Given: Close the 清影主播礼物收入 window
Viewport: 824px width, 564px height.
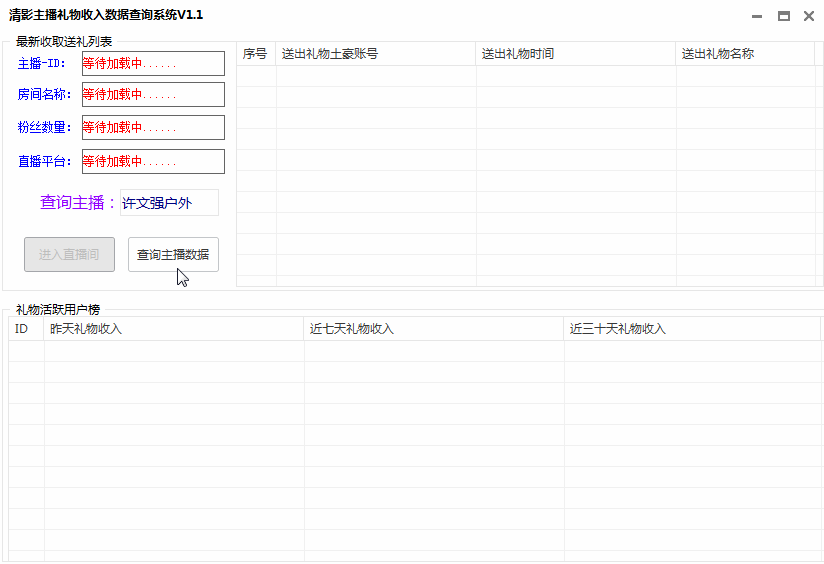Looking at the screenshot, I should [x=809, y=16].
